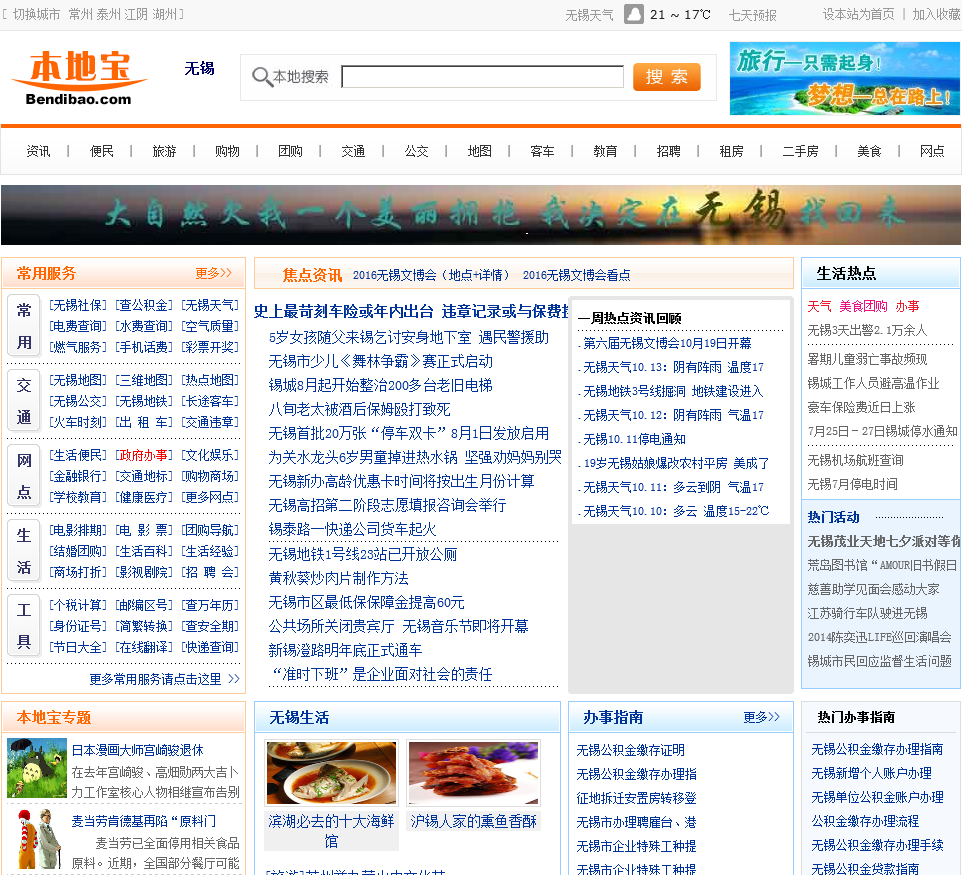962x875 pixels.
Task: Click the 工具 category tile
Action: pyautogui.click(x=24, y=625)
